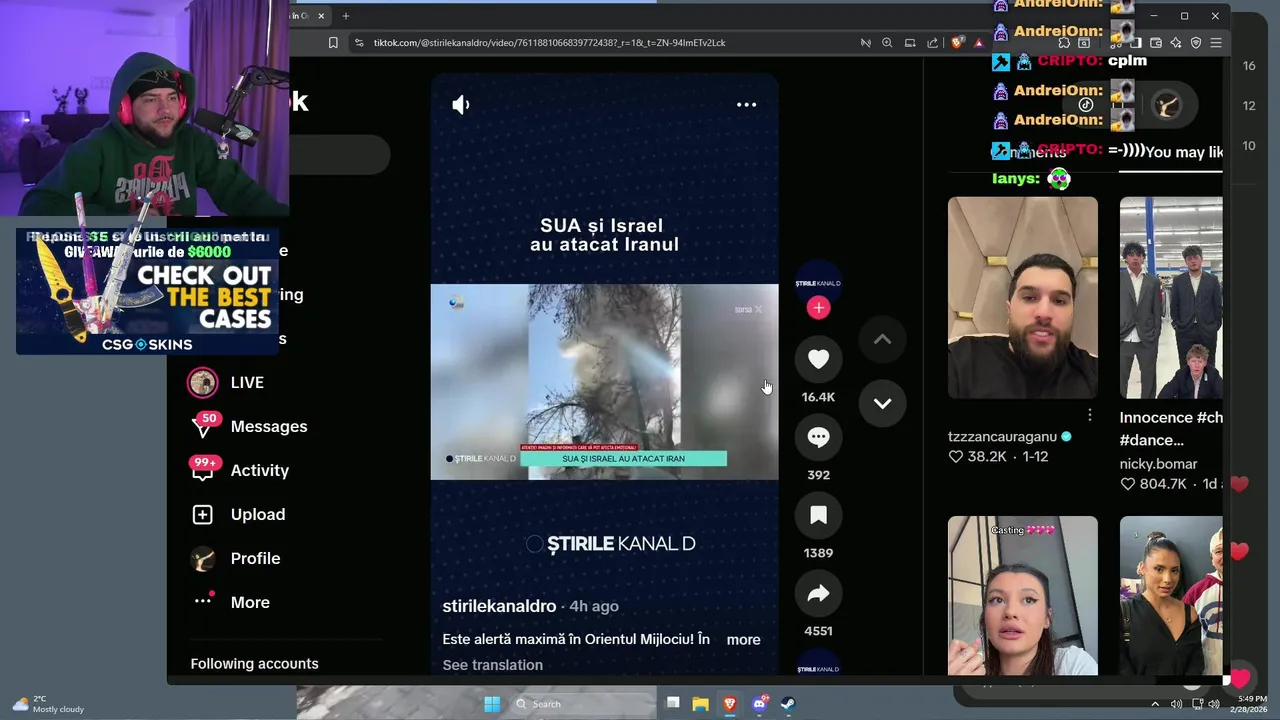
Task: Click the LIVE avatar icon in sidebar
Action: coord(203,382)
